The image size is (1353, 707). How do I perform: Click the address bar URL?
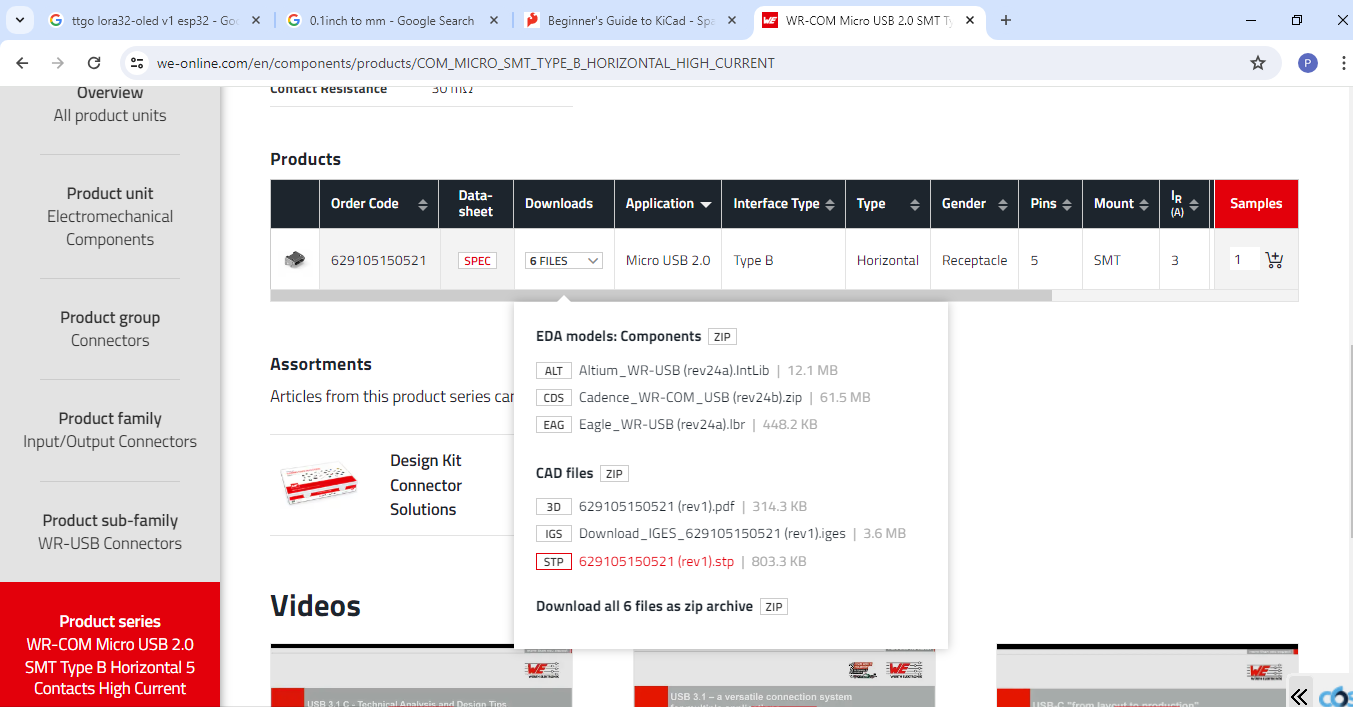click(466, 63)
